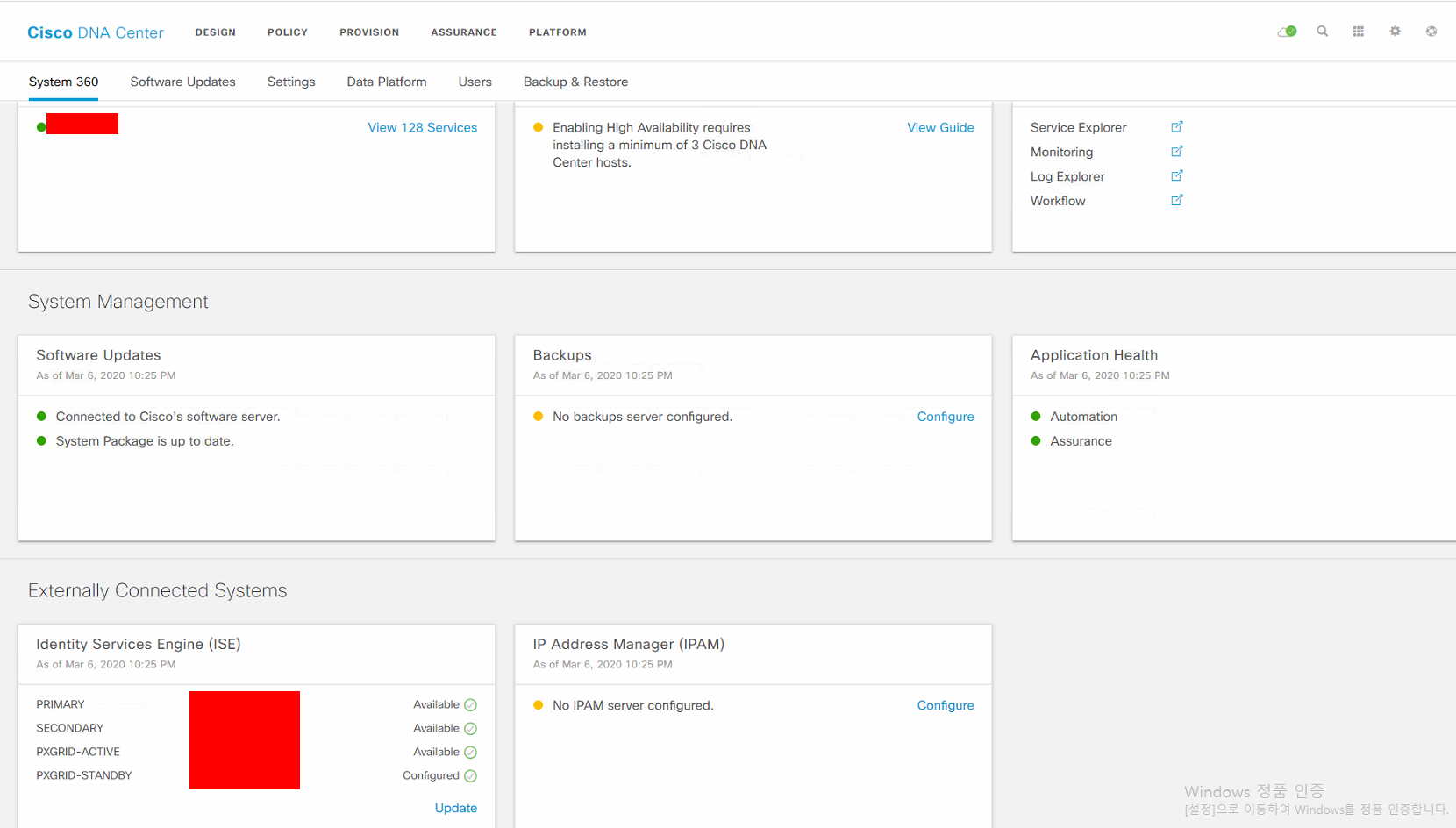Image resolution: width=1456 pixels, height=828 pixels.
Task: Open the DESIGN menu
Action: tap(216, 32)
